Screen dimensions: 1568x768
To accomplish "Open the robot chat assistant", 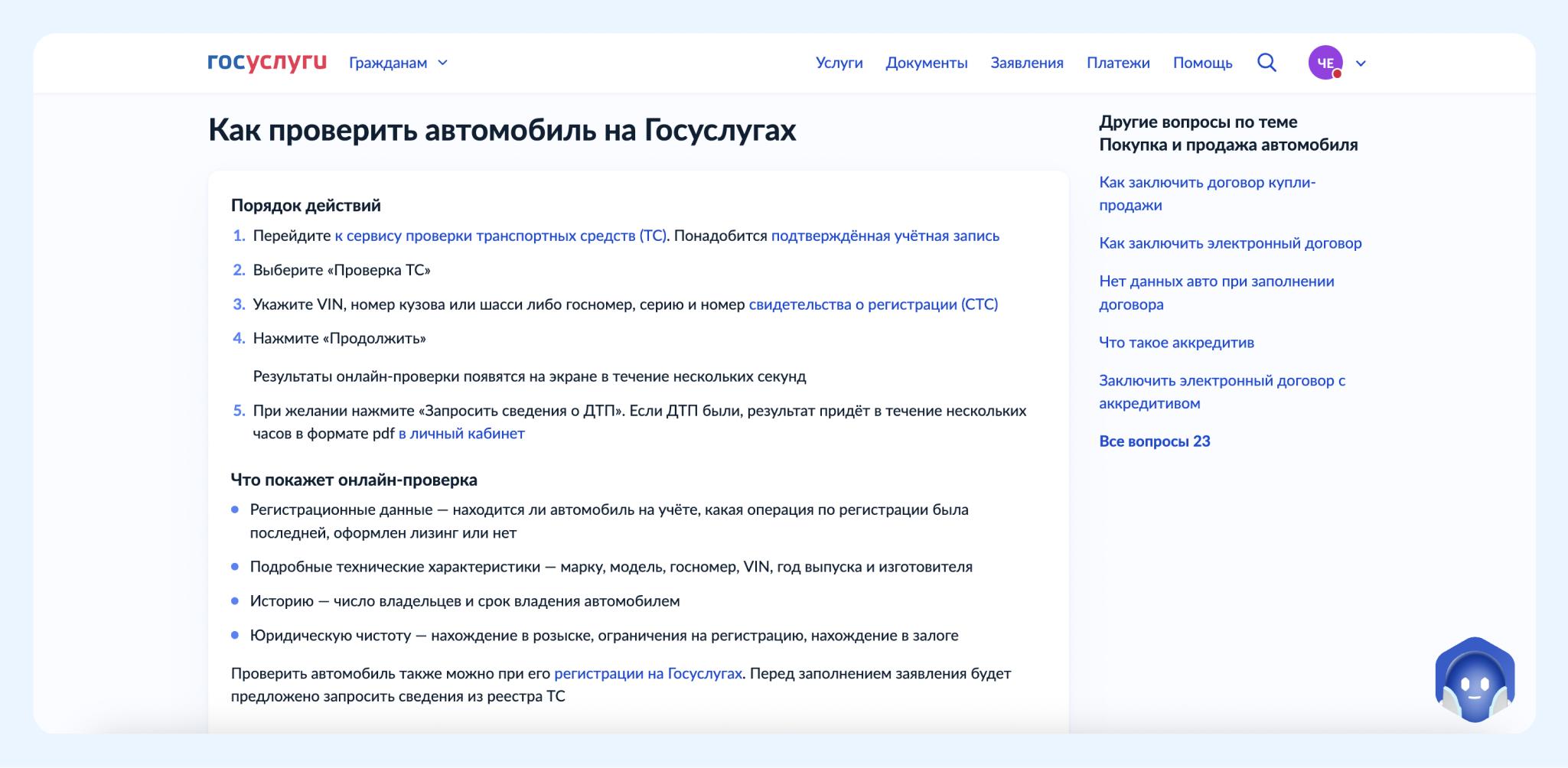I will click(1475, 680).
